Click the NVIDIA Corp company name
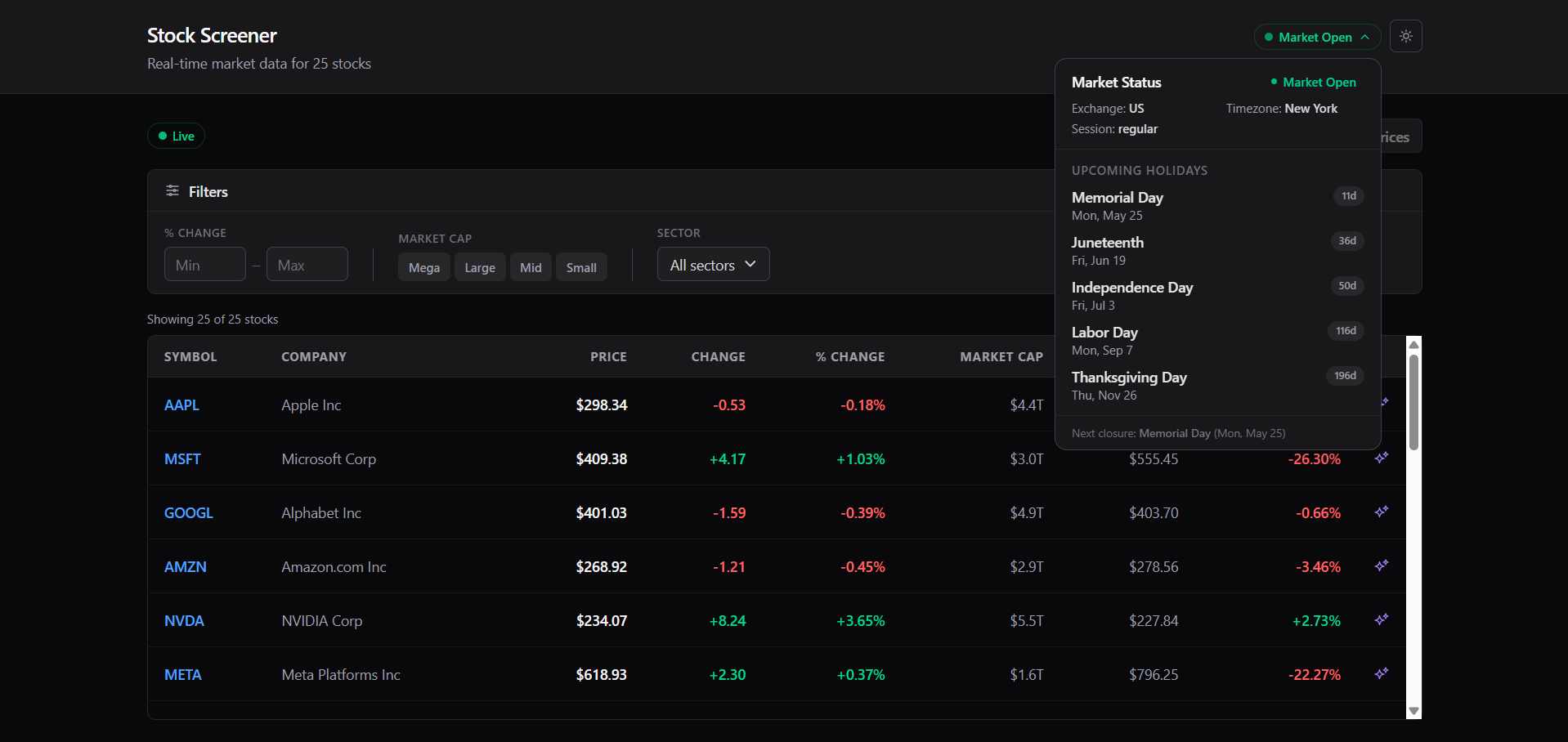Viewport: 1568px width, 742px height. pyautogui.click(x=322, y=620)
